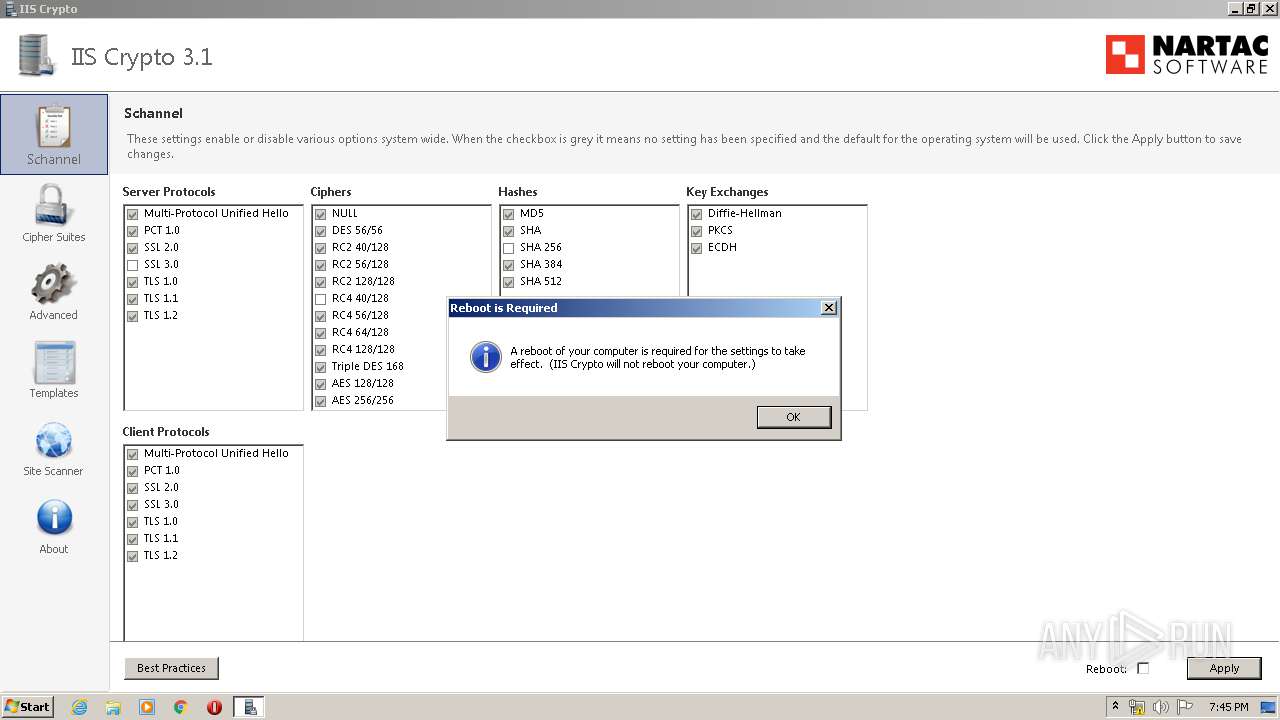Toggle server PCT 1.0 checkbox
Image resolution: width=1280 pixels, height=720 pixels.
[132, 231]
